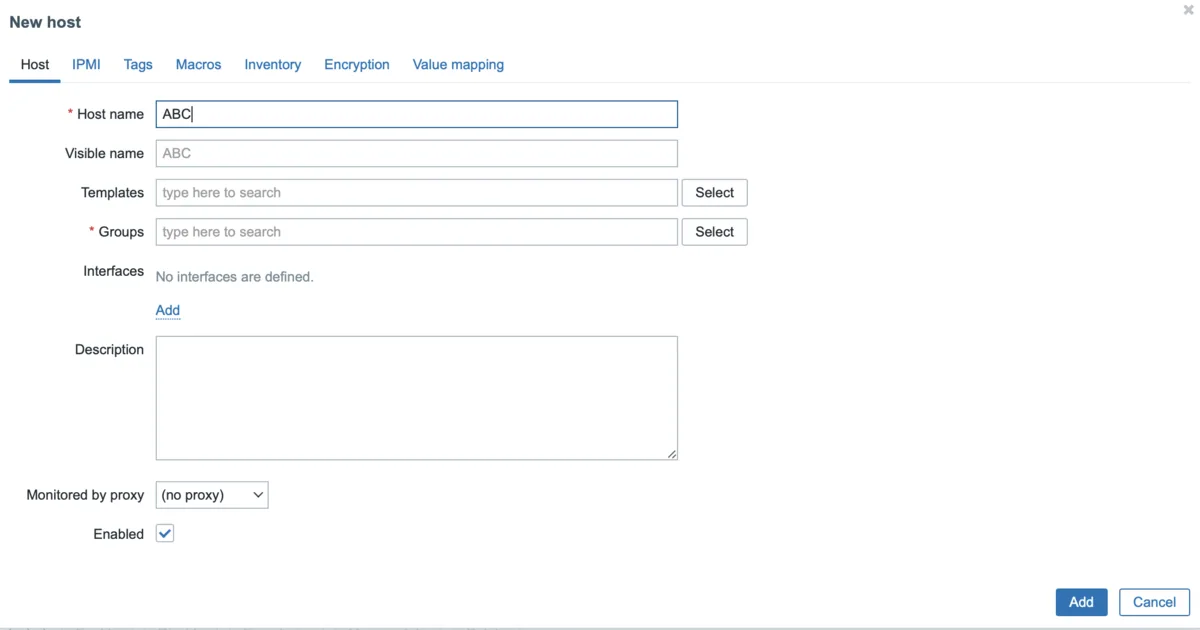The height and width of the screenshot is (630, 1200).
Task: Open the Encryption tab
Action: (356, 65)
